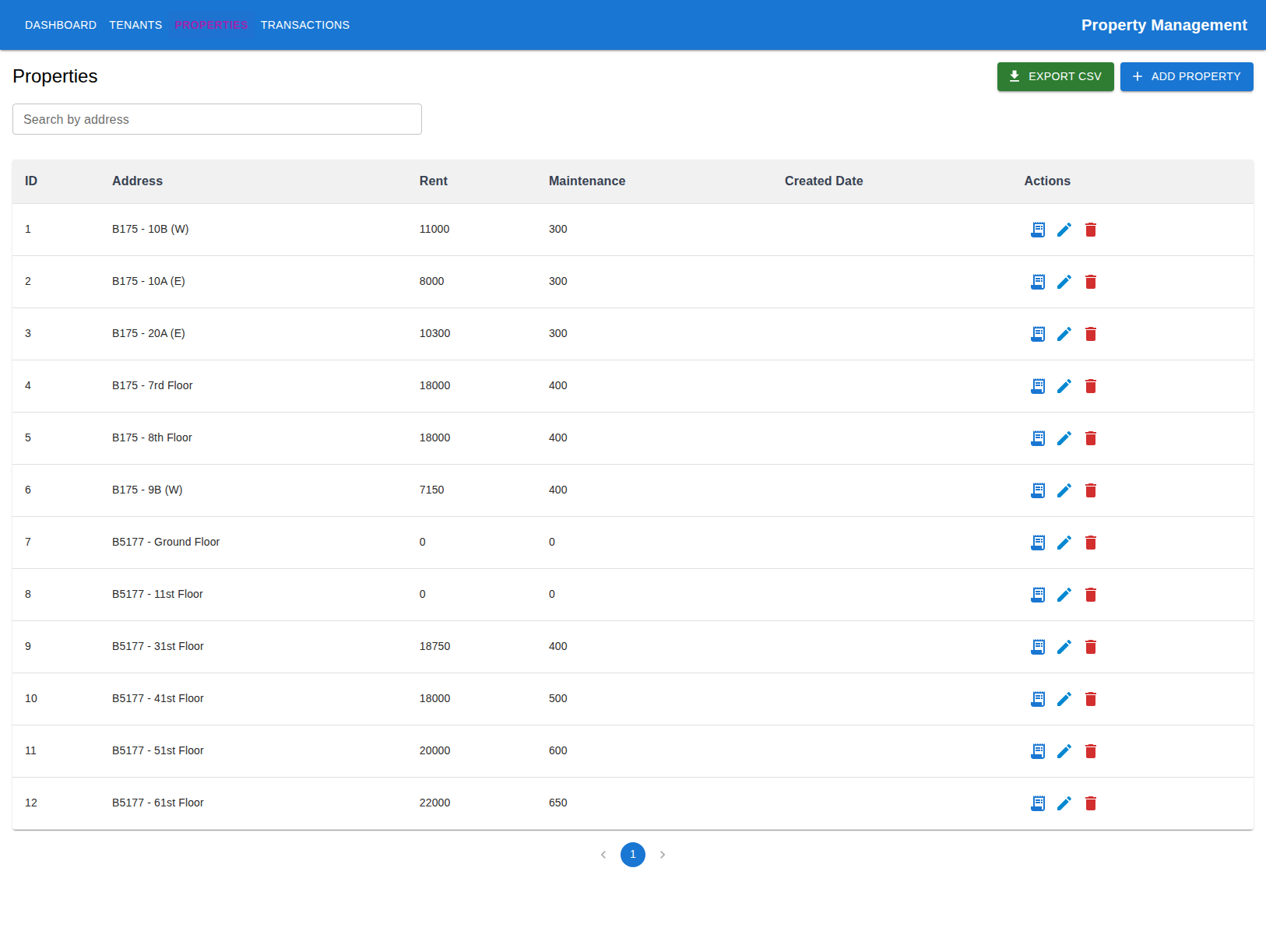
Task: Click transactions icon for B175 - 8th Floor
Action: pyautogui.click(x=1038, y=437)
